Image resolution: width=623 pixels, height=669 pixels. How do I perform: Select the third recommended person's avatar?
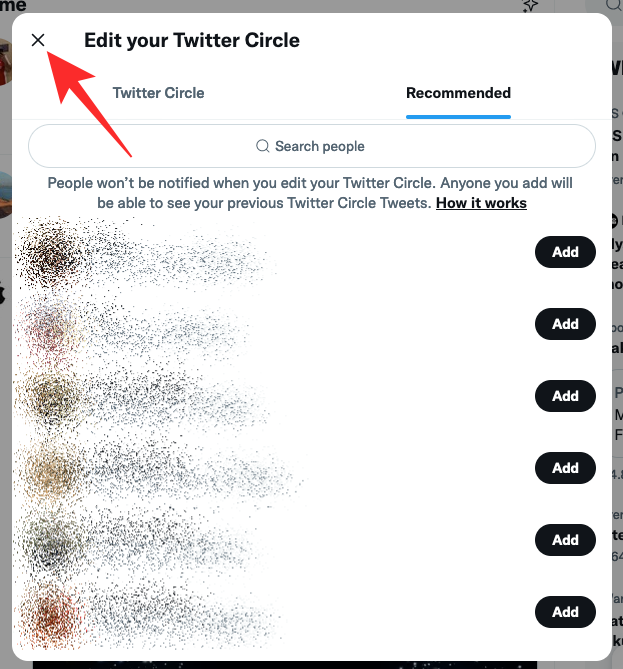[51, 397]
